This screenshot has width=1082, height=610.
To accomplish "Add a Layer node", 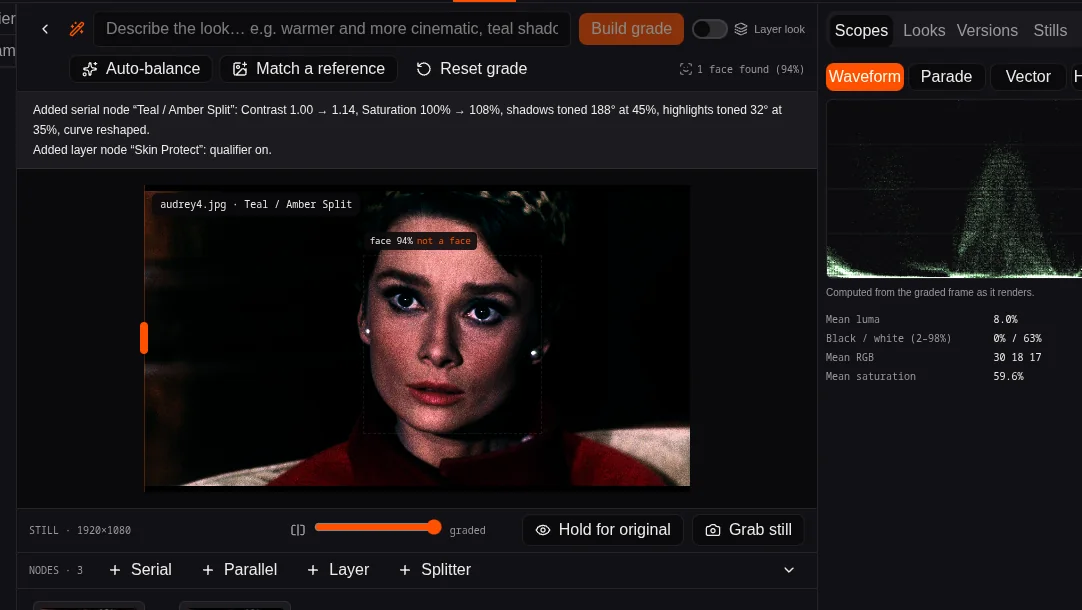I will tap(338, 570).
